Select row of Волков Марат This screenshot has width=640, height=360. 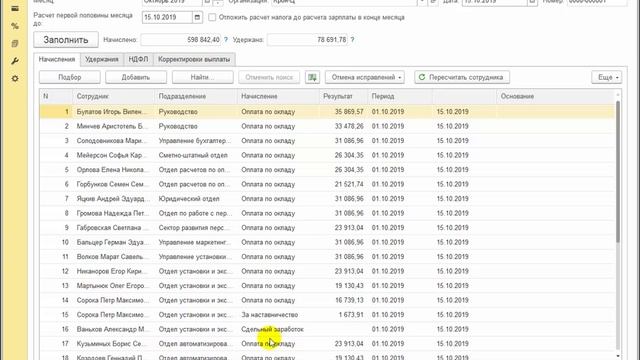coord(327,257)
